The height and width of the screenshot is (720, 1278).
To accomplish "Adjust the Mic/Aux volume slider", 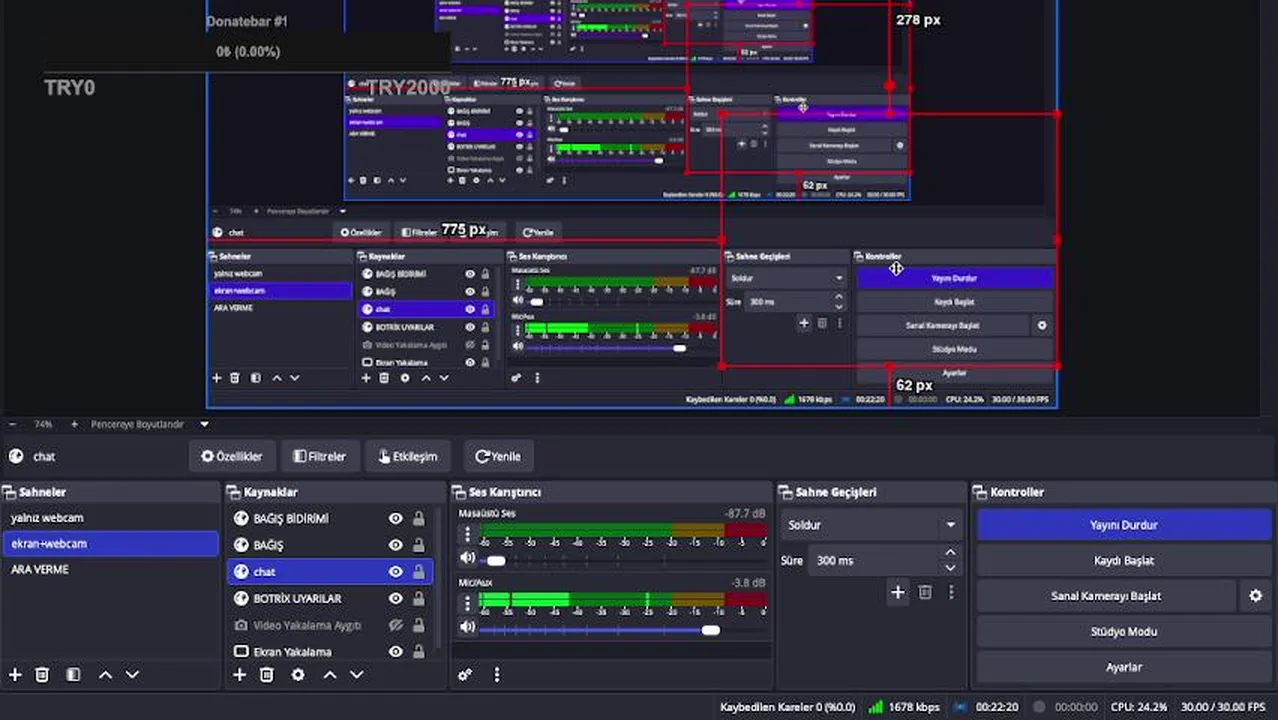I will pyautogui.click(x=624, y=629).
